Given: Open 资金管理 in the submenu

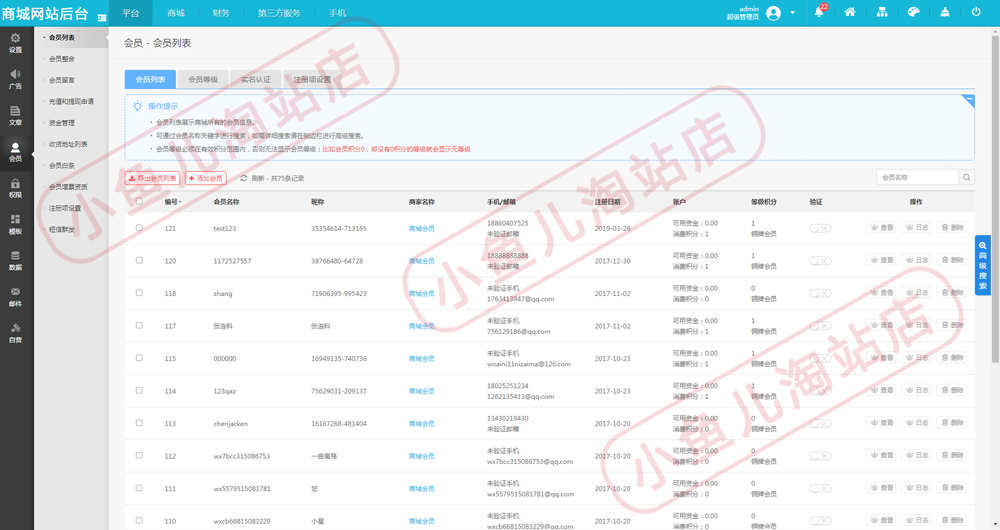Looking at the screenshot, I should [62, 122].
